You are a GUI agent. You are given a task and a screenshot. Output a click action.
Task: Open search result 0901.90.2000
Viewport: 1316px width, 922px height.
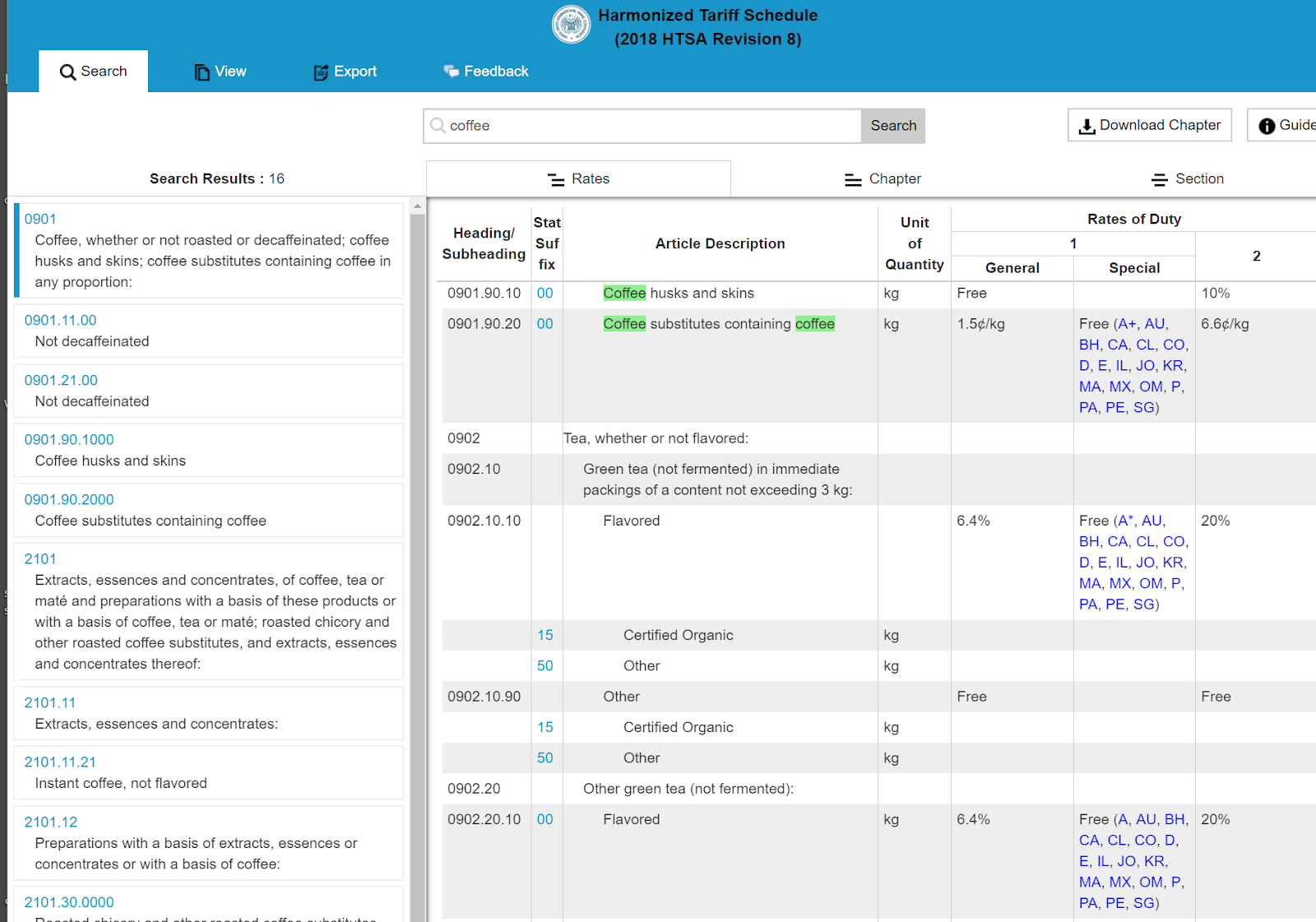coord(69,499)
